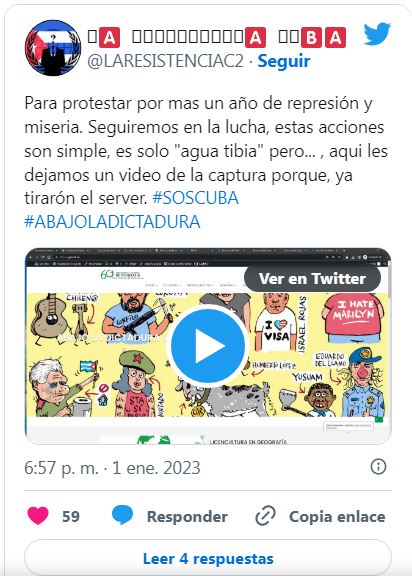Click the Twitter bird logo
Viewport: 412px width, 576px height.
coord(377,34)
